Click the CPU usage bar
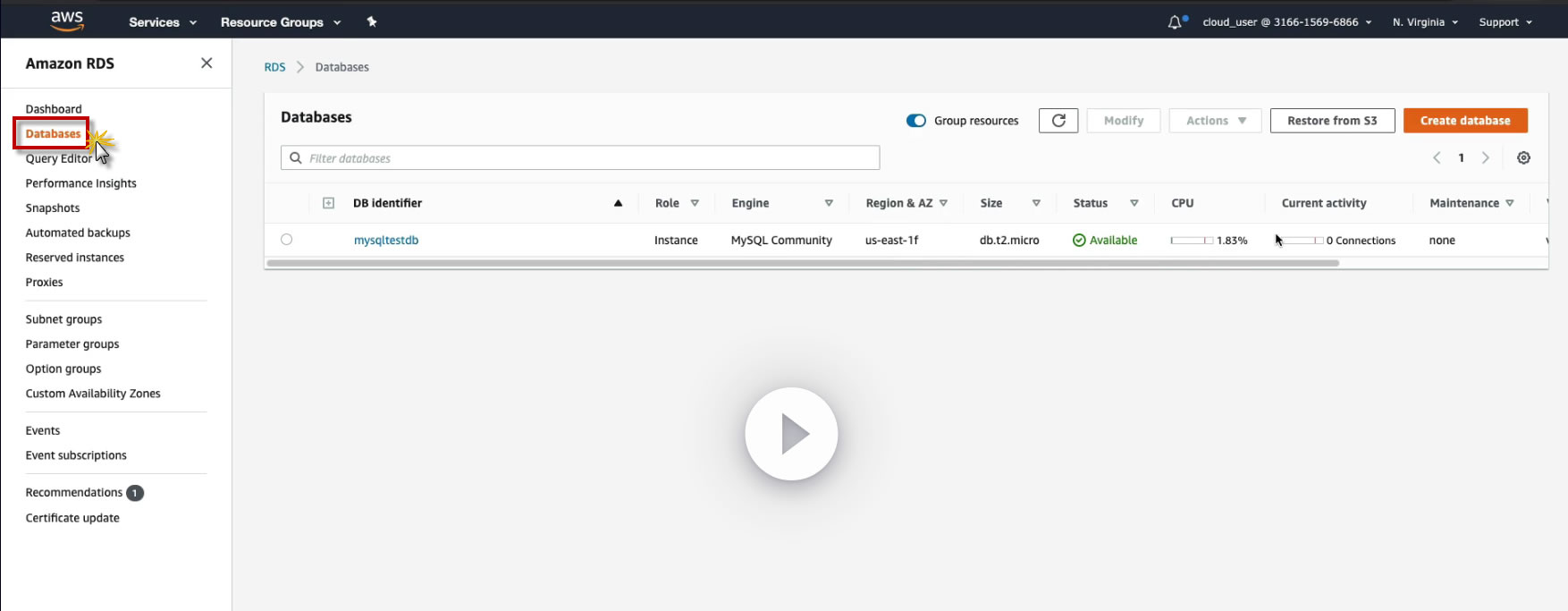 (1192, 241)
